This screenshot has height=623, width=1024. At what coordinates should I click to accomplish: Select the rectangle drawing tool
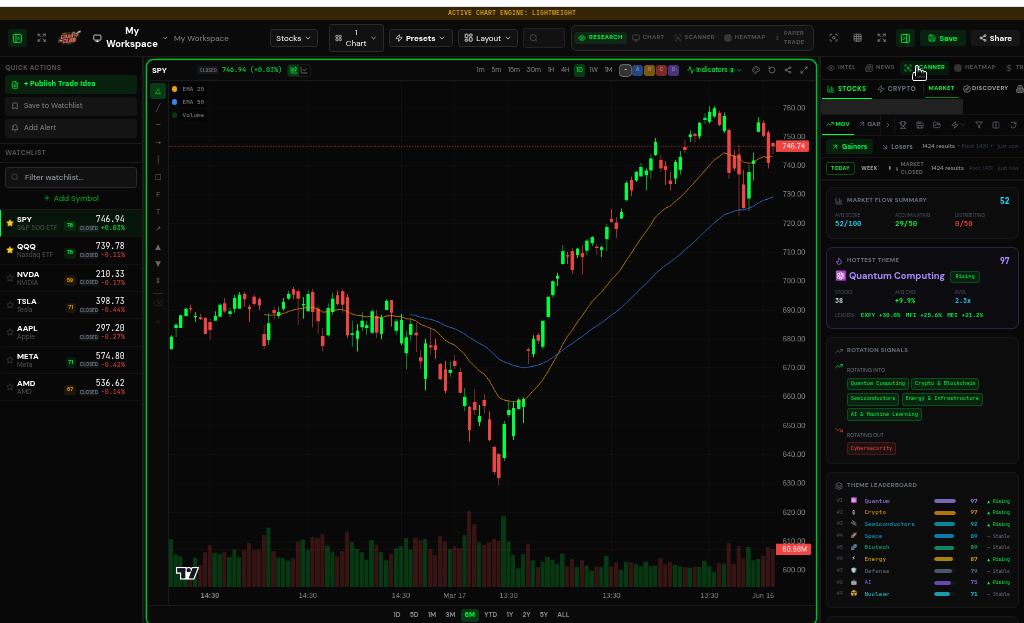click(x=158, y=177)
